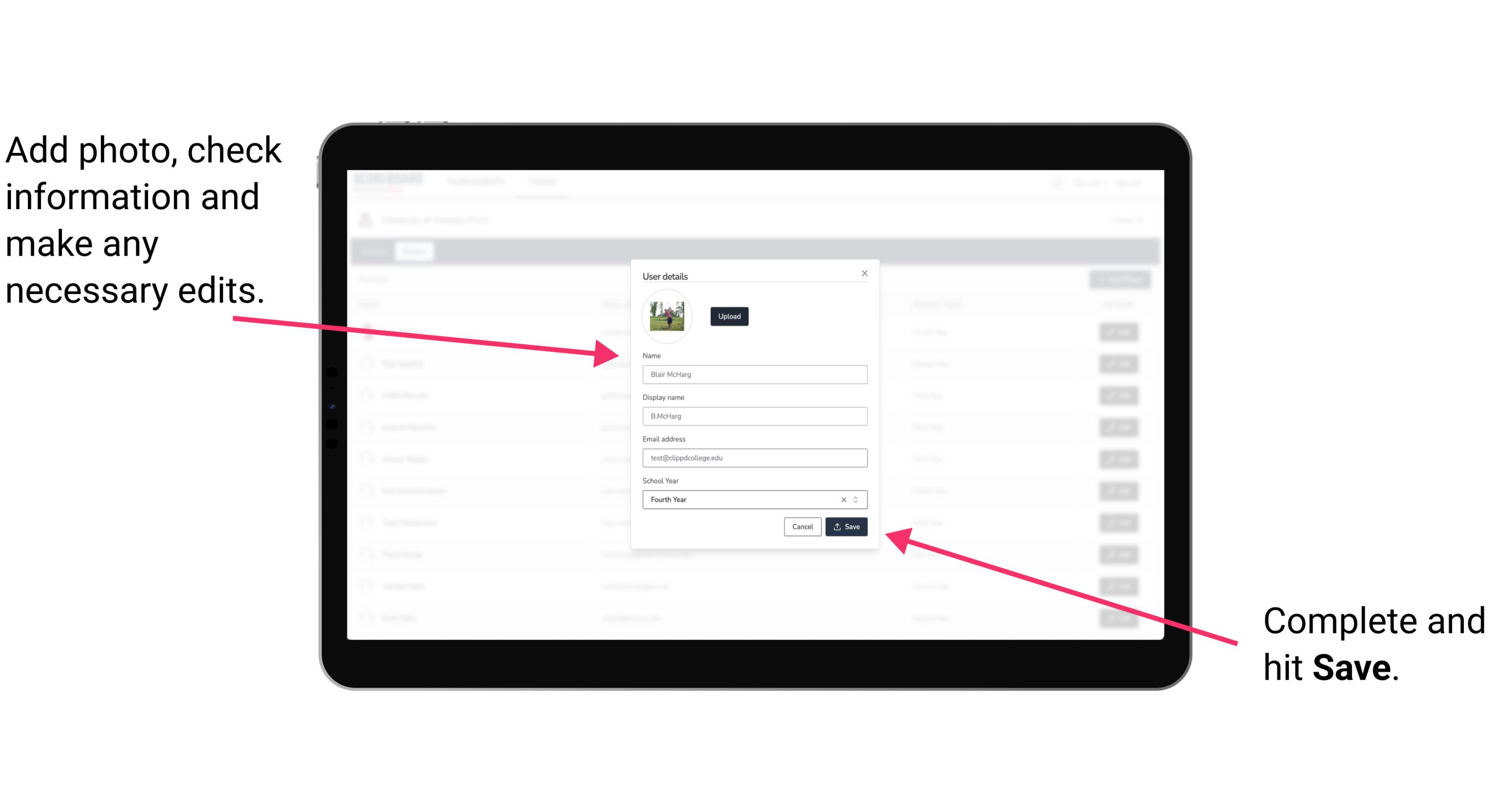Viewport: 1509px width, 812px height.
Task: Click the close X icon on dialog
Action: (864, 273)
